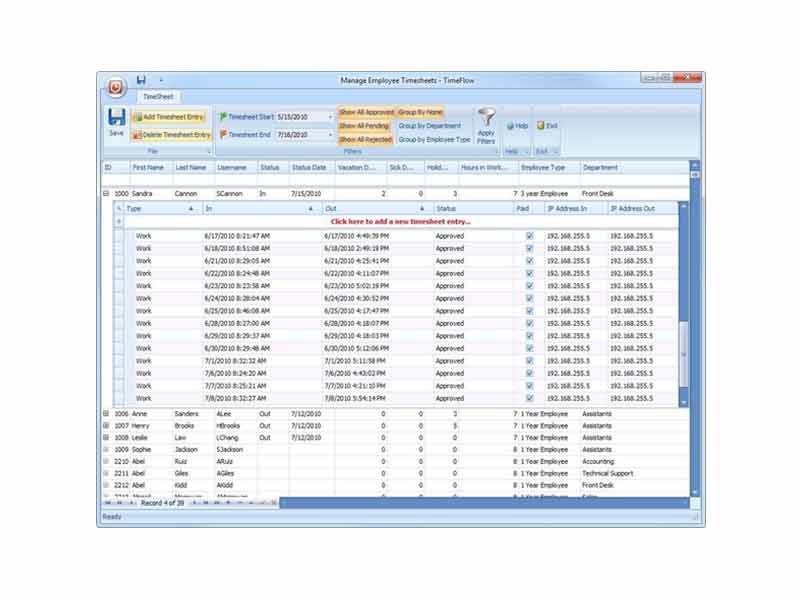Toggle Paid checkbox for 6/21/2010 entry
This screenshot has width=800, height=600.
(x=530, y=261)
